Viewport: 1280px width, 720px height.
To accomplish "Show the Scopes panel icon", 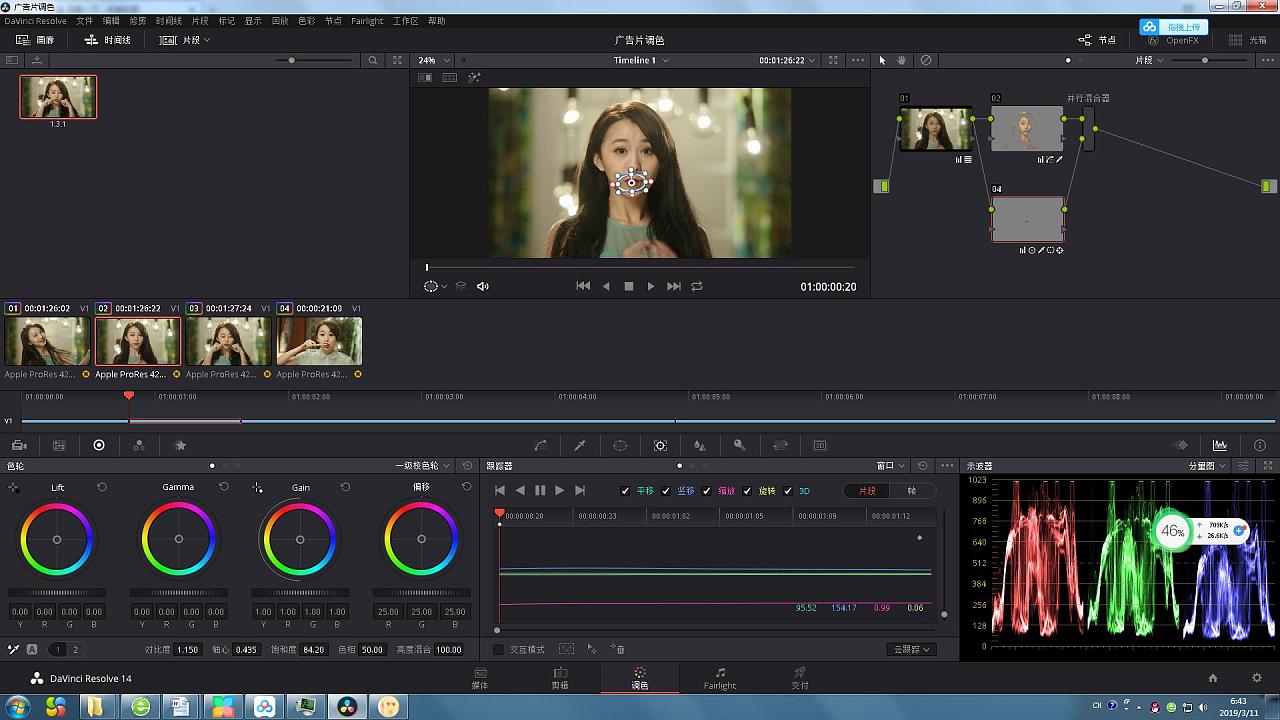I will (1220, 445).
